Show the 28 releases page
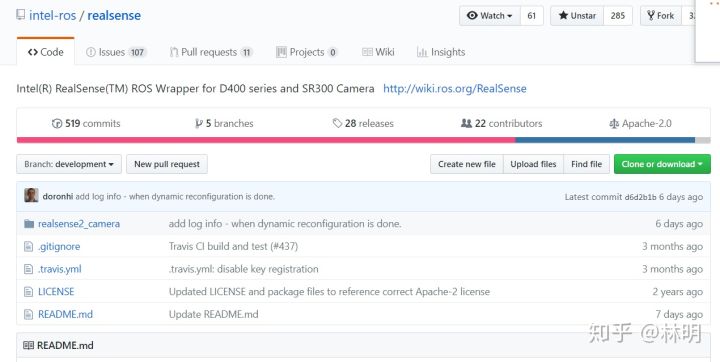This screenshot has height=362, width=720. [363, 123]
